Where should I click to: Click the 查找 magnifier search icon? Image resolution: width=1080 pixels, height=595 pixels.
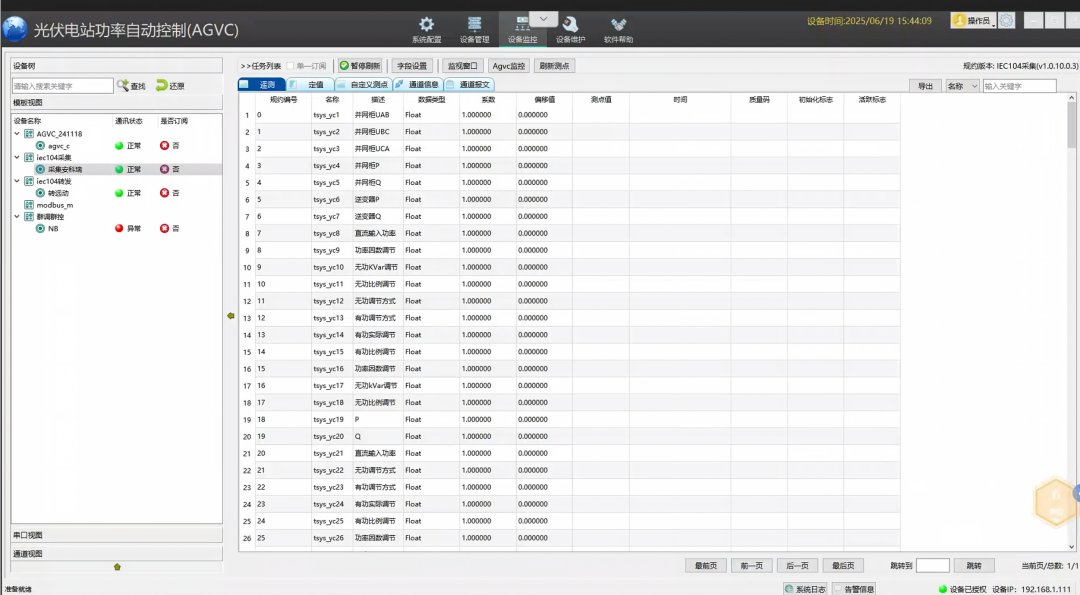(x=123, y=85)
